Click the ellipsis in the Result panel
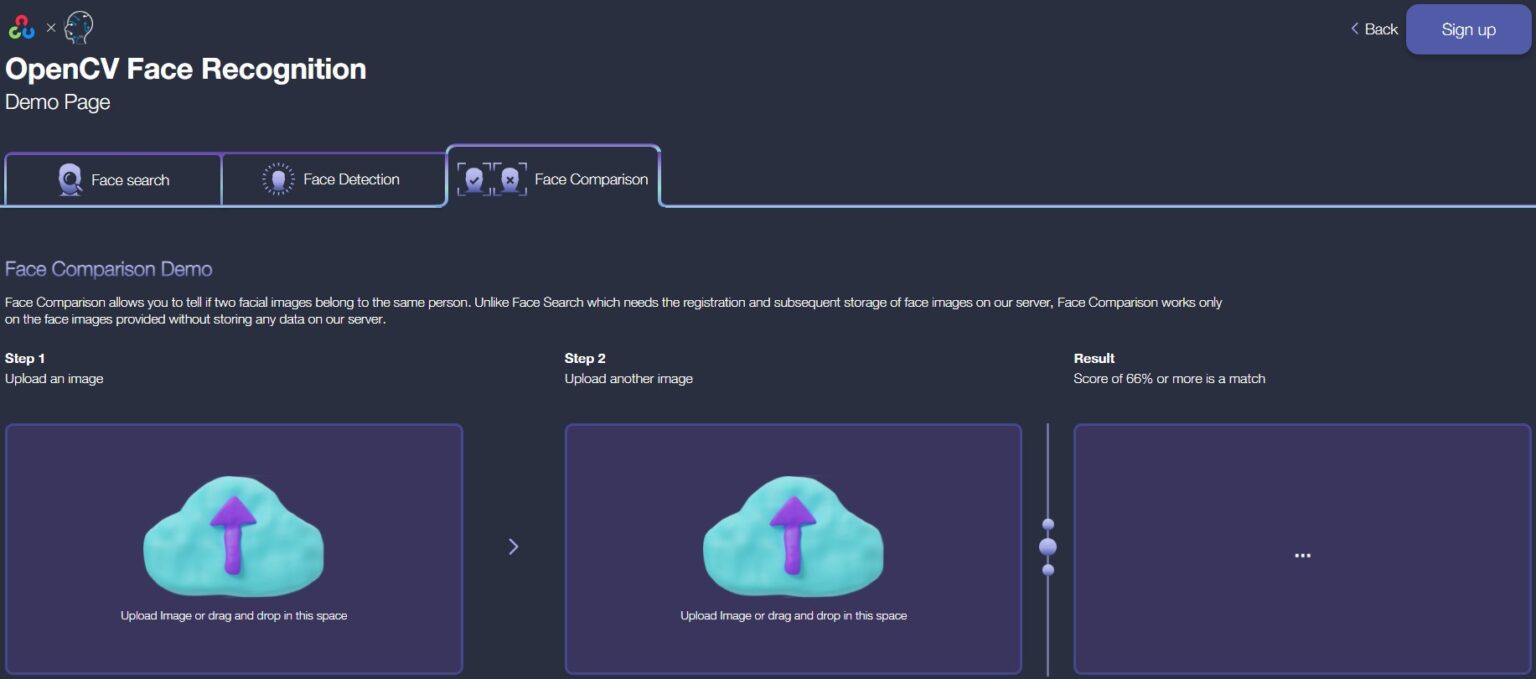This screenshot has width=1536, height=679. click(x=1302, y=555)
